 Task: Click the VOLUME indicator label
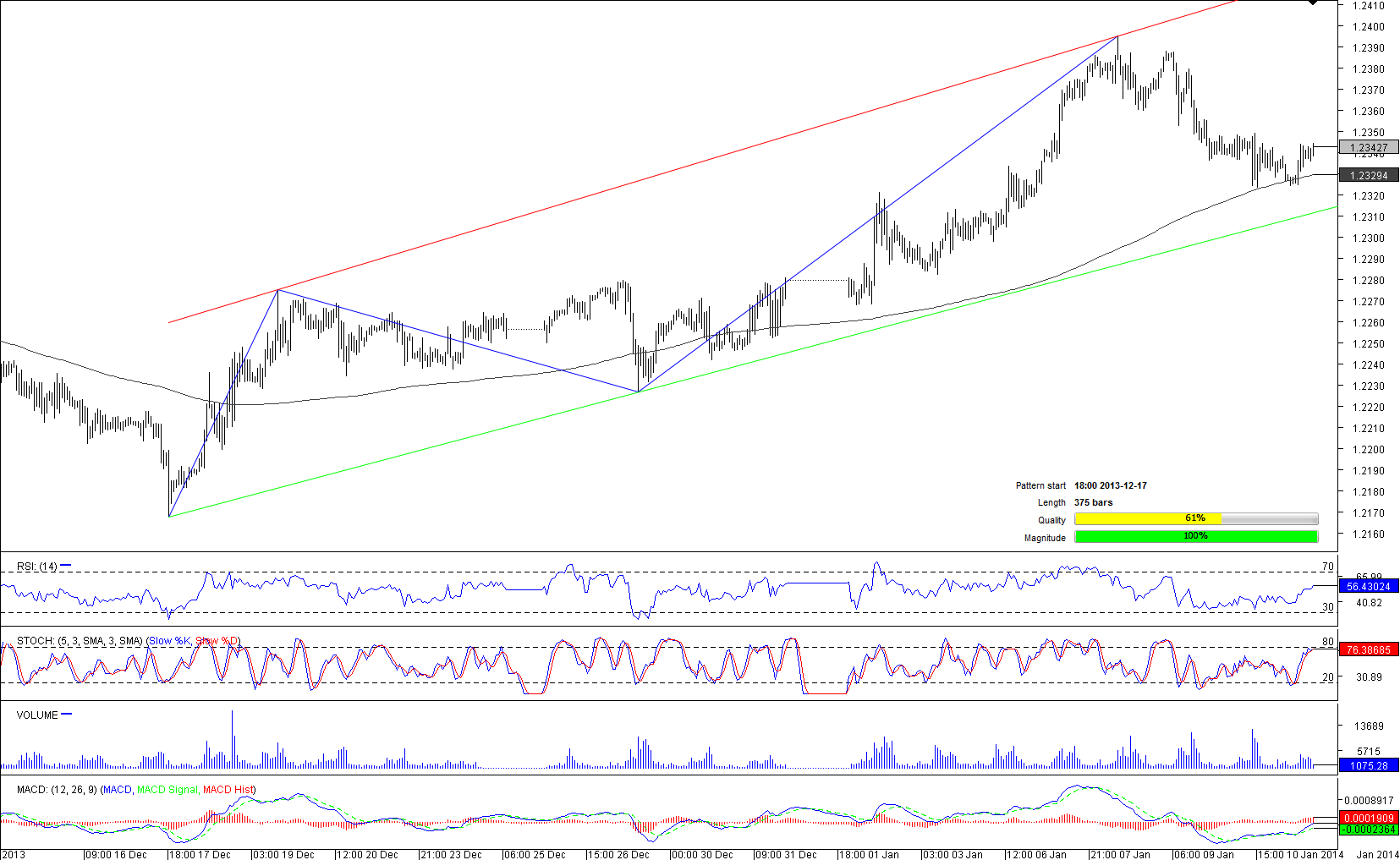pos(37,715)
